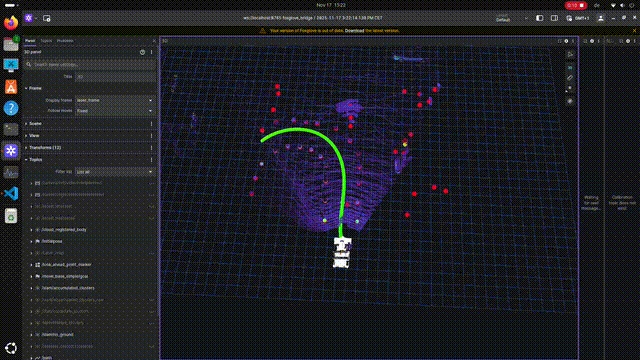The height and width of the screenshot is (360, 640).
Task: Toggle fullscreen for the 3D panel
Action: click(x=560, y=41)
